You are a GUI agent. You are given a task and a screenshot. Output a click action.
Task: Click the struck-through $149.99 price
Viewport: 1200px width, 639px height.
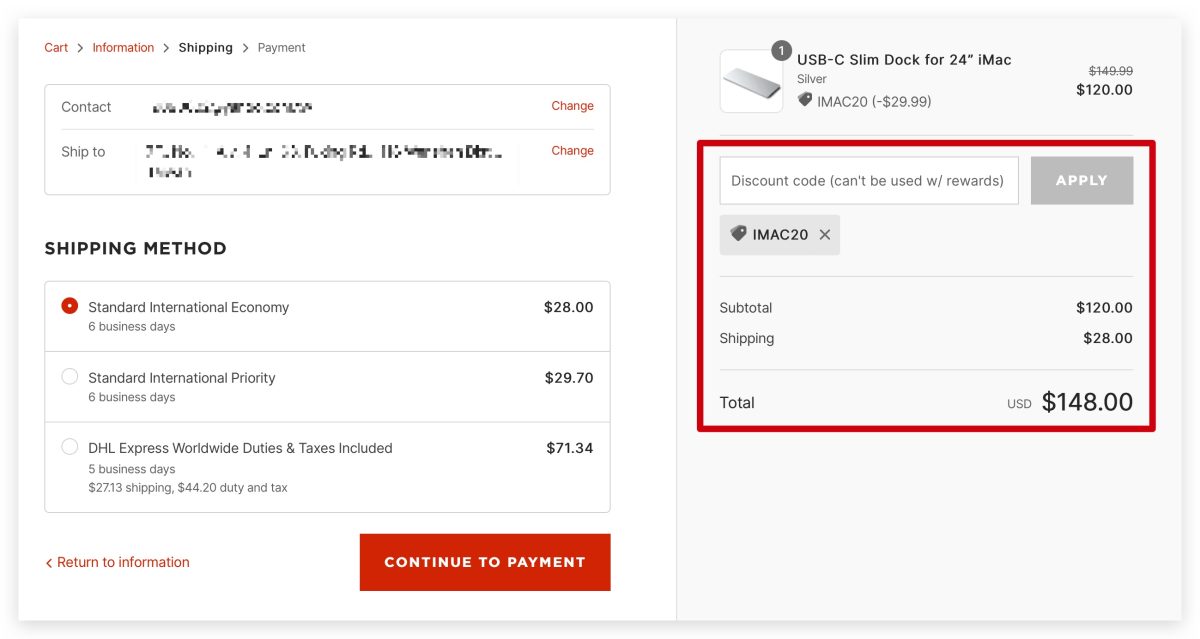tap(1111, 71)
